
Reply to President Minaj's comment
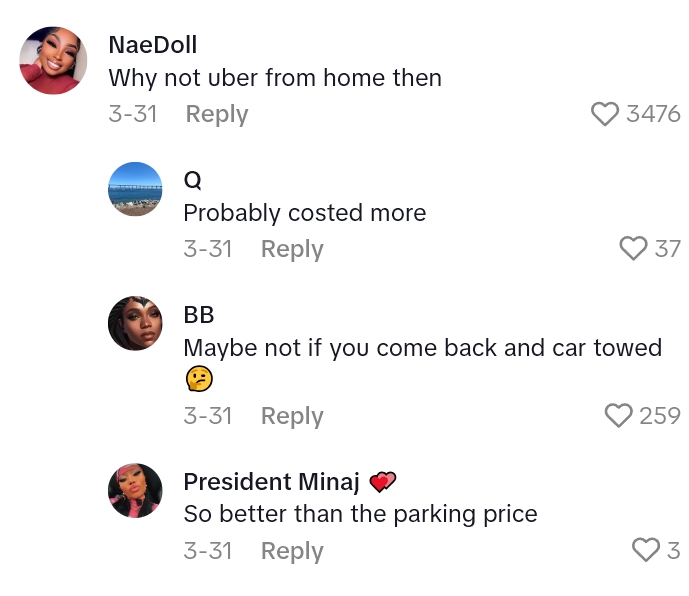pos(292,551)
